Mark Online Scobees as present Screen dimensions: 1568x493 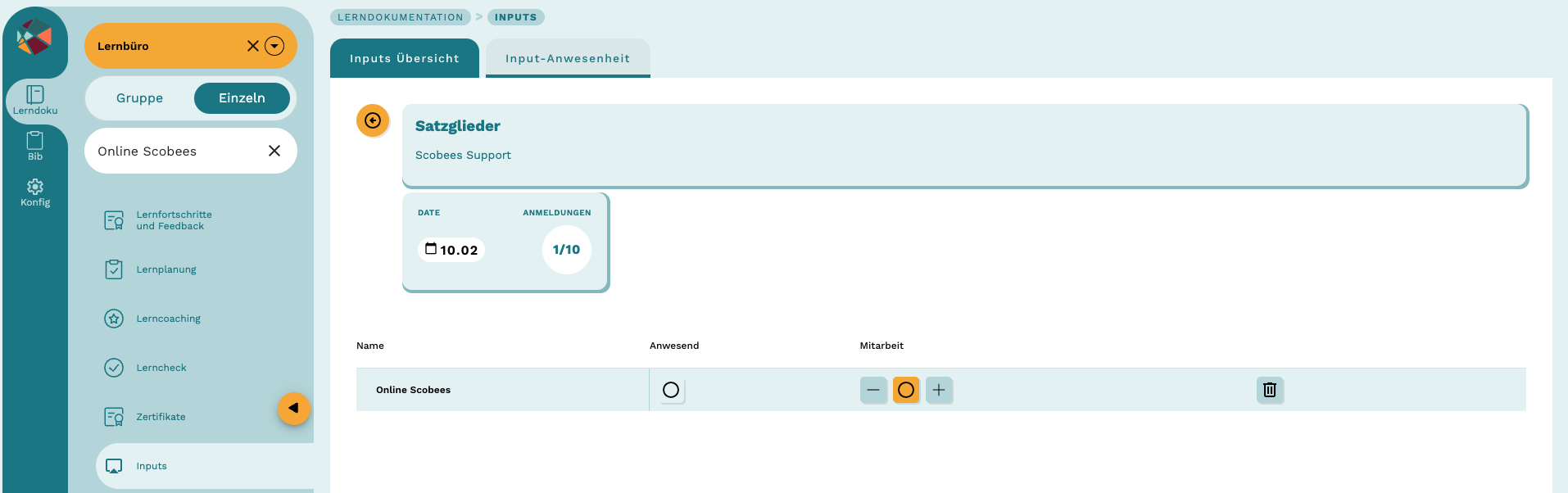[x=671, y=390]
